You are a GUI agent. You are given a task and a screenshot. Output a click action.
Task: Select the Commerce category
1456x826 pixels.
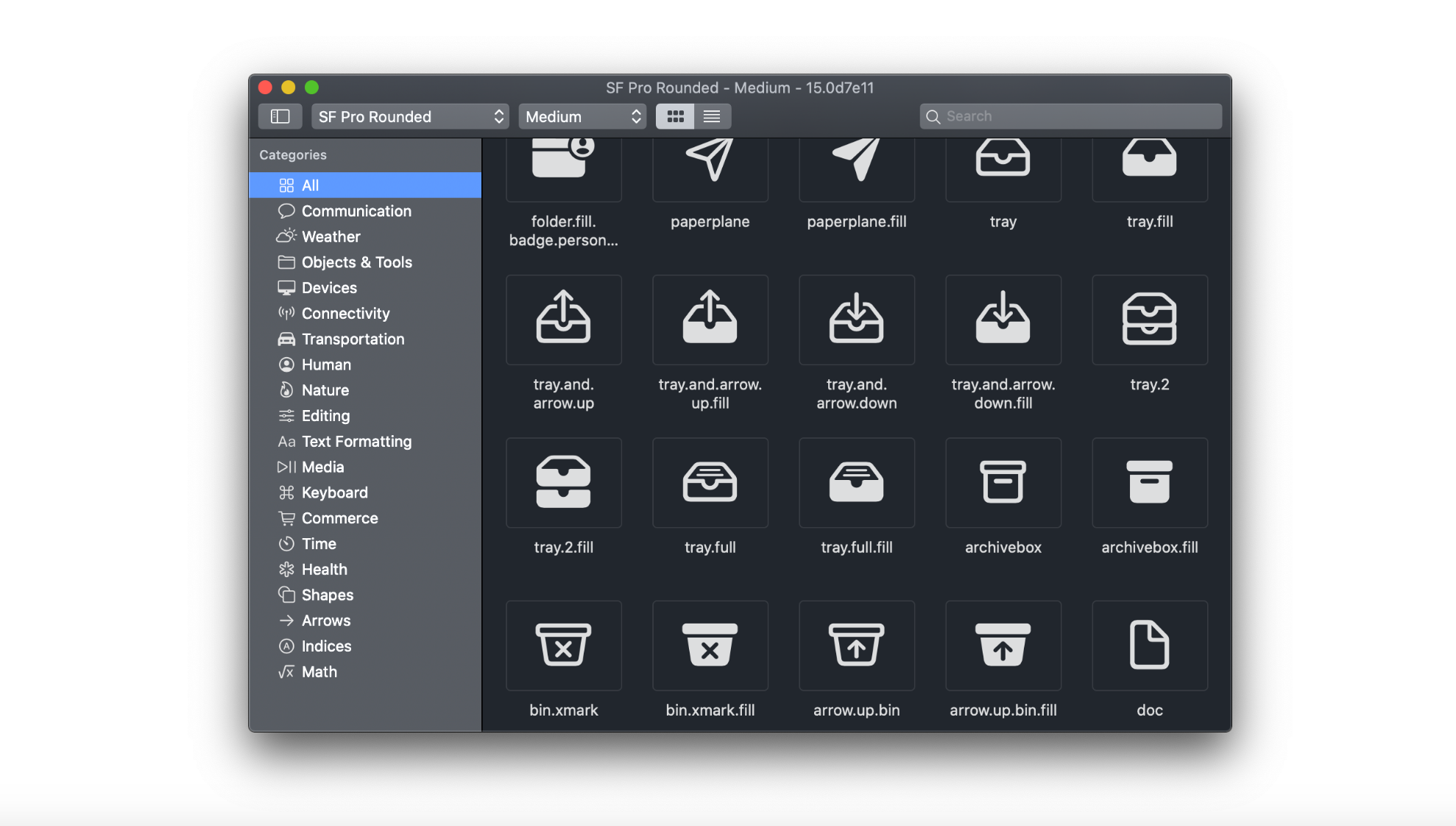click(x=365, y=518)
